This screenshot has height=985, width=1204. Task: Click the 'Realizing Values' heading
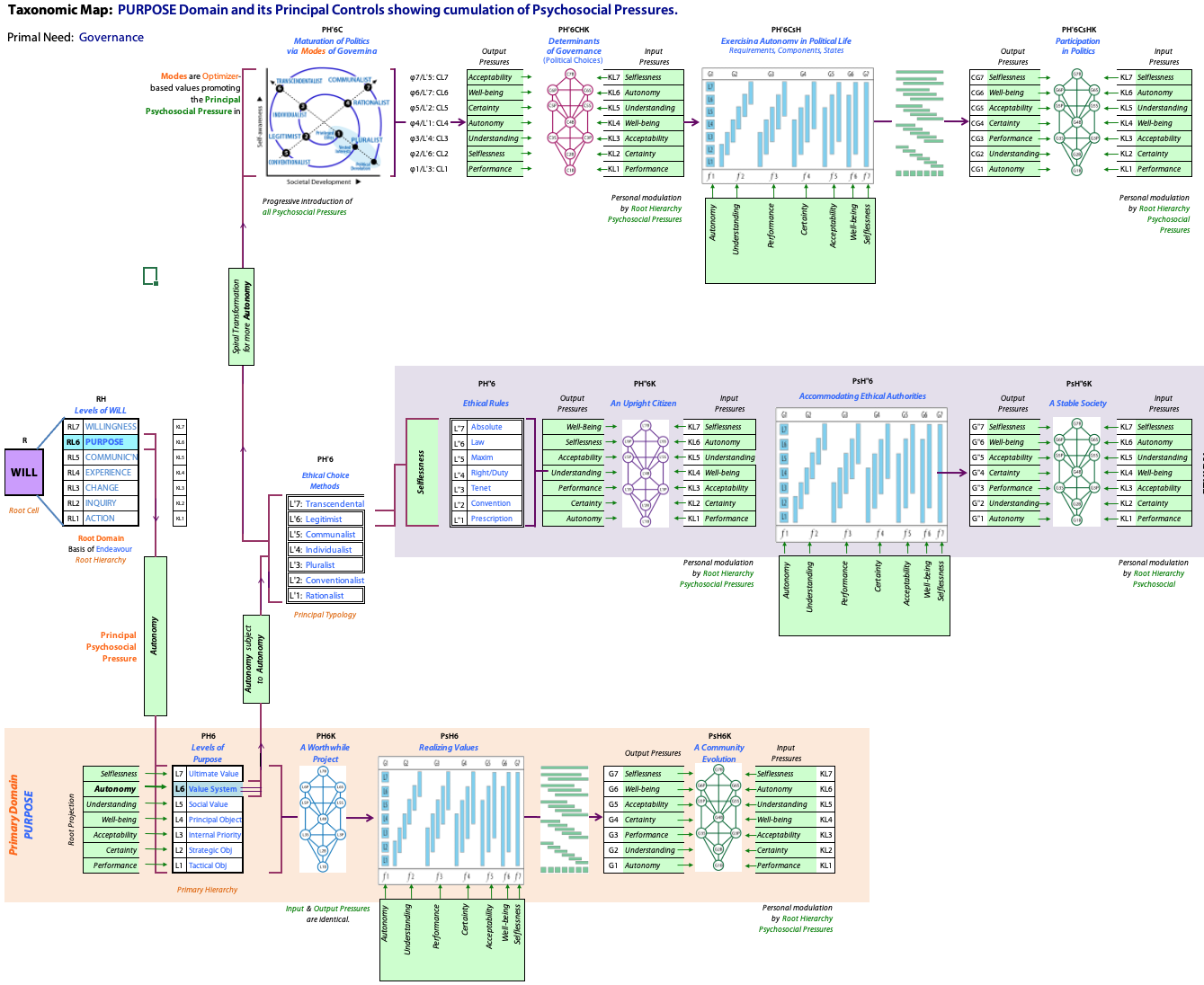pyautogui.click(x=449, y=748)
